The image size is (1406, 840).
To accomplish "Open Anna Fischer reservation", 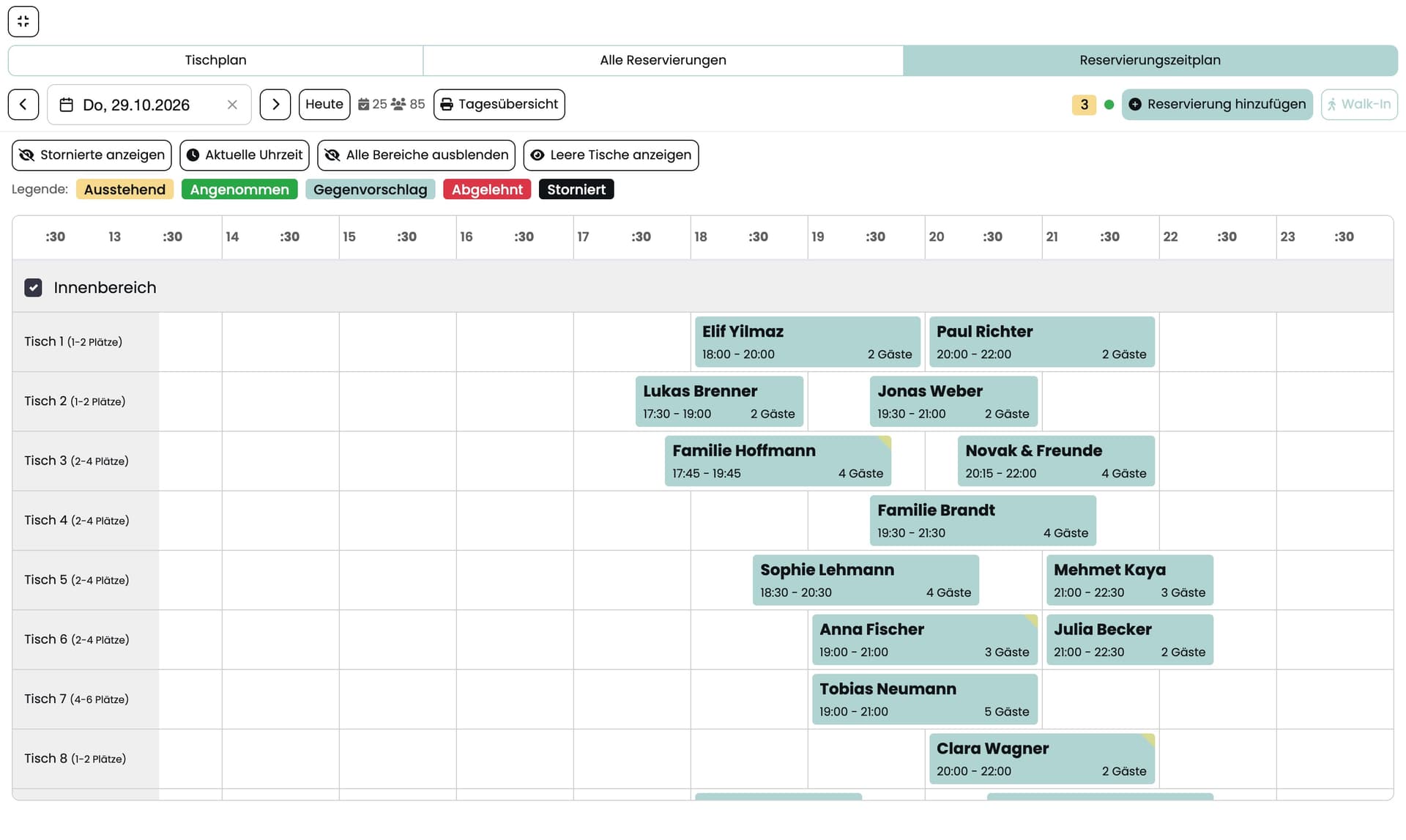I will click(x=924, y=640).
